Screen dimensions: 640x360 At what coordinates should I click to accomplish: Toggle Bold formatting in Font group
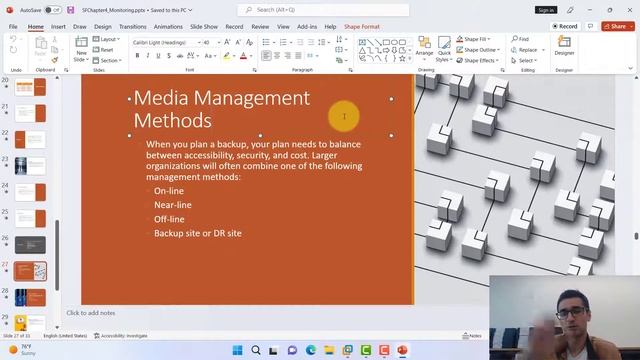pos(137,56)
